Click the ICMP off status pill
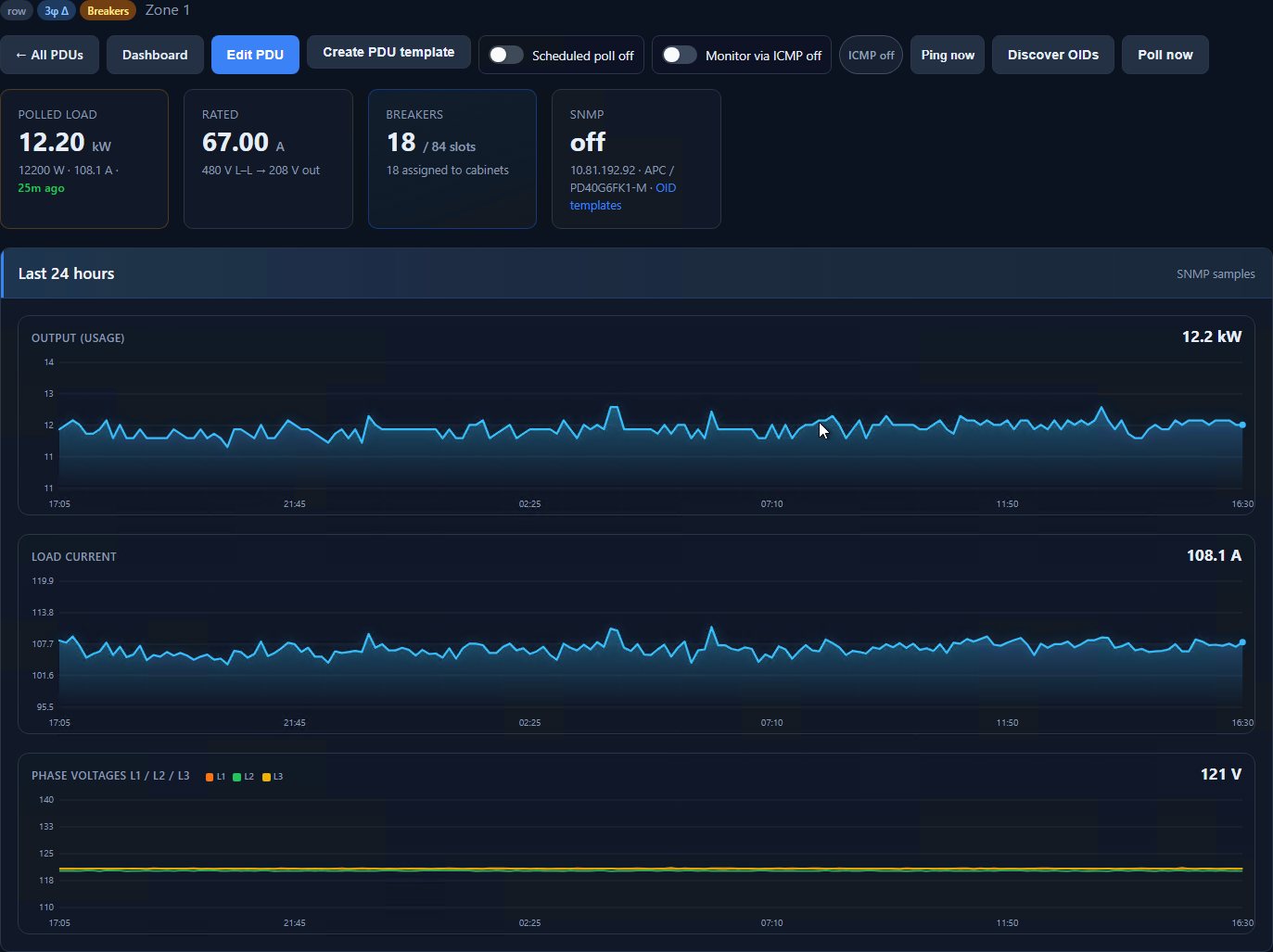Image resolution: width=1273 pixels, height=952 pixels. [871, 55]
